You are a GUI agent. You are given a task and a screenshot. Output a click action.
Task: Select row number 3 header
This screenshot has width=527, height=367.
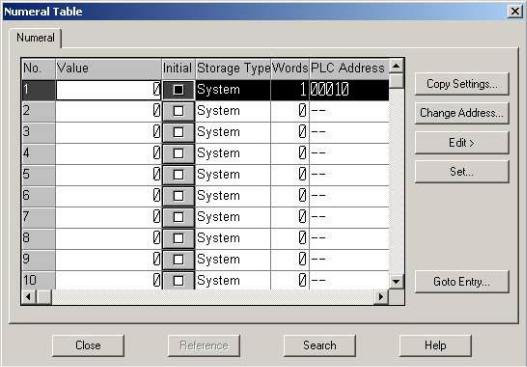[38, 132]
